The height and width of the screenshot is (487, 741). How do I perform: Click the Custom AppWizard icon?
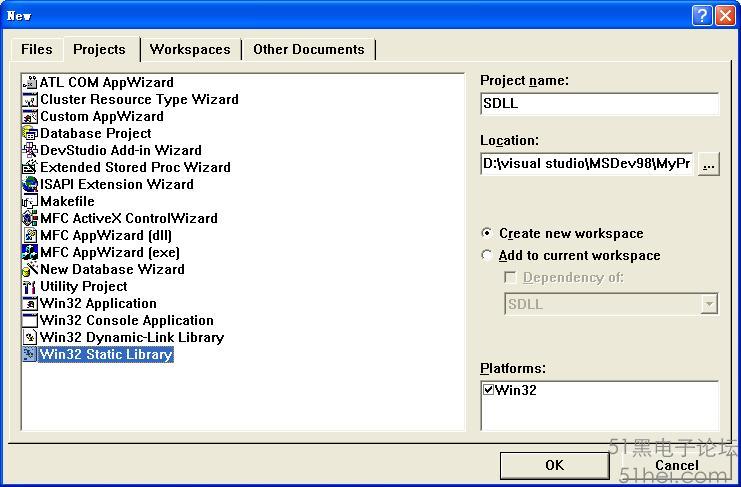30,116
